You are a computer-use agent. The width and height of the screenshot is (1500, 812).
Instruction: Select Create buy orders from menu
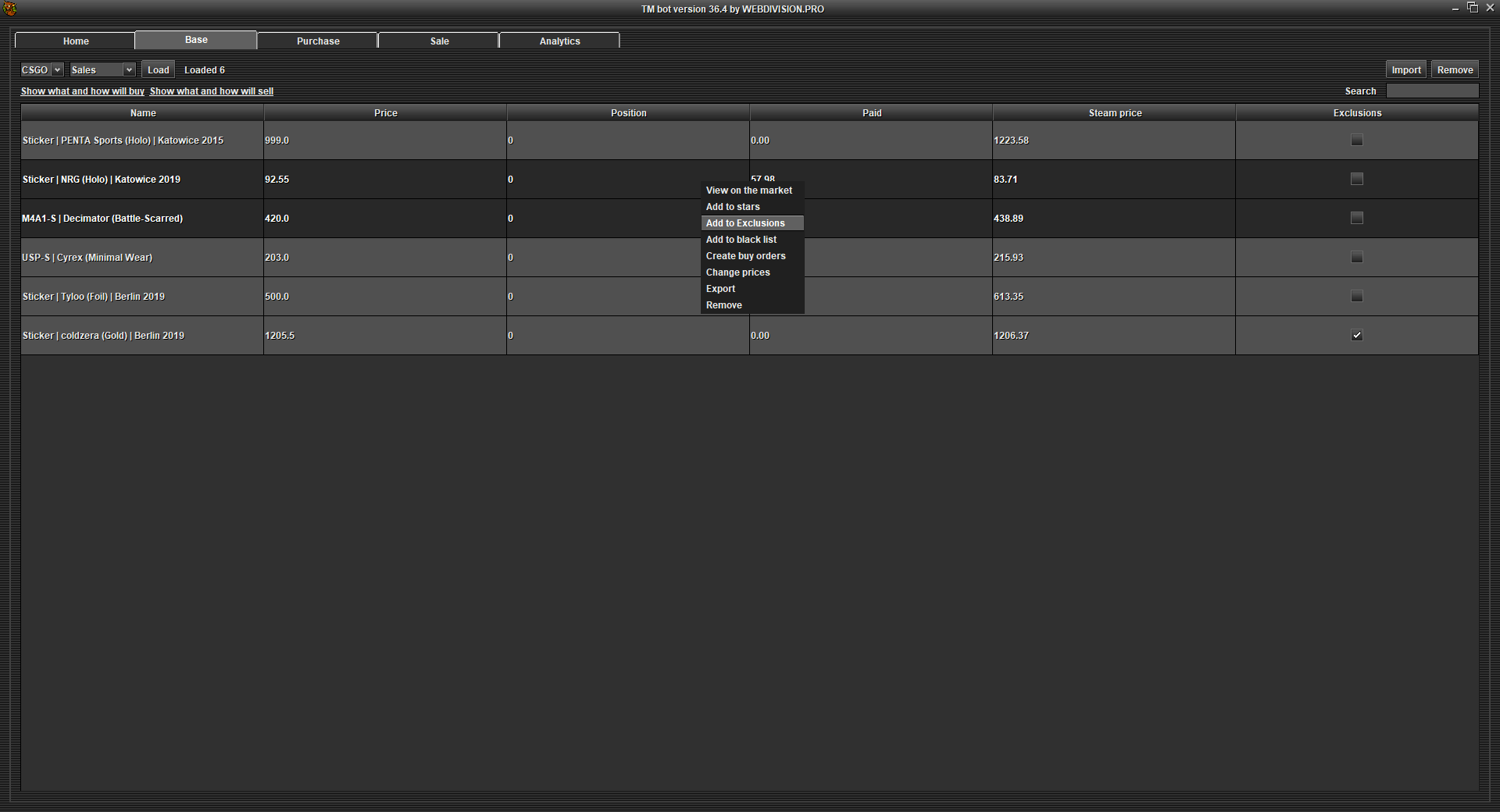click(745, 256)
